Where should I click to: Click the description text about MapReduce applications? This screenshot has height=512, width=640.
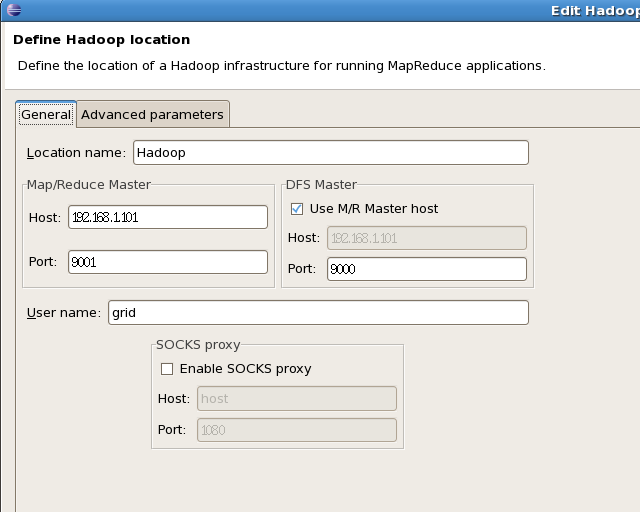tap(282, 66)
